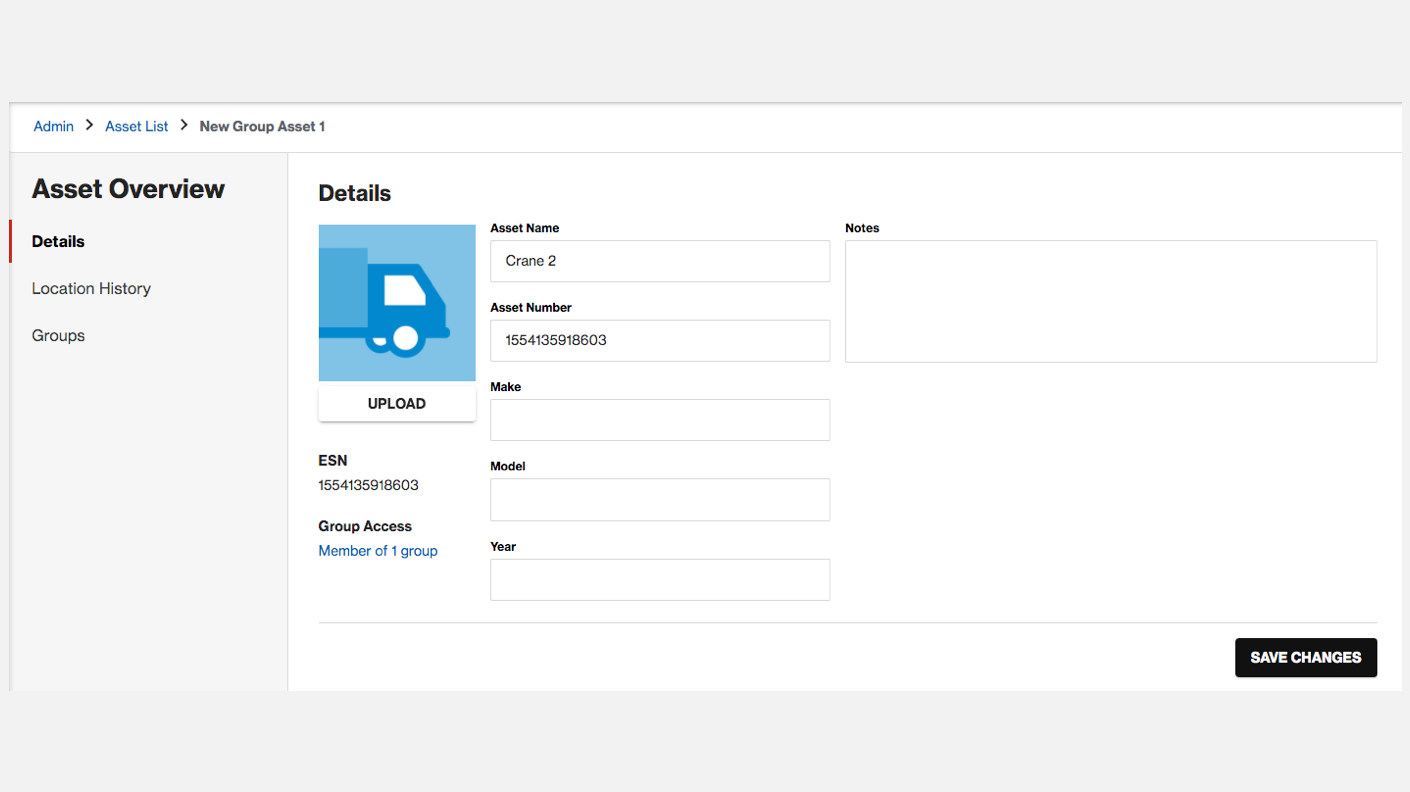Go to the Admin breadcrumb link
Screen dimensions: 1410x792
pyautogui.click(x=54, y=126)
